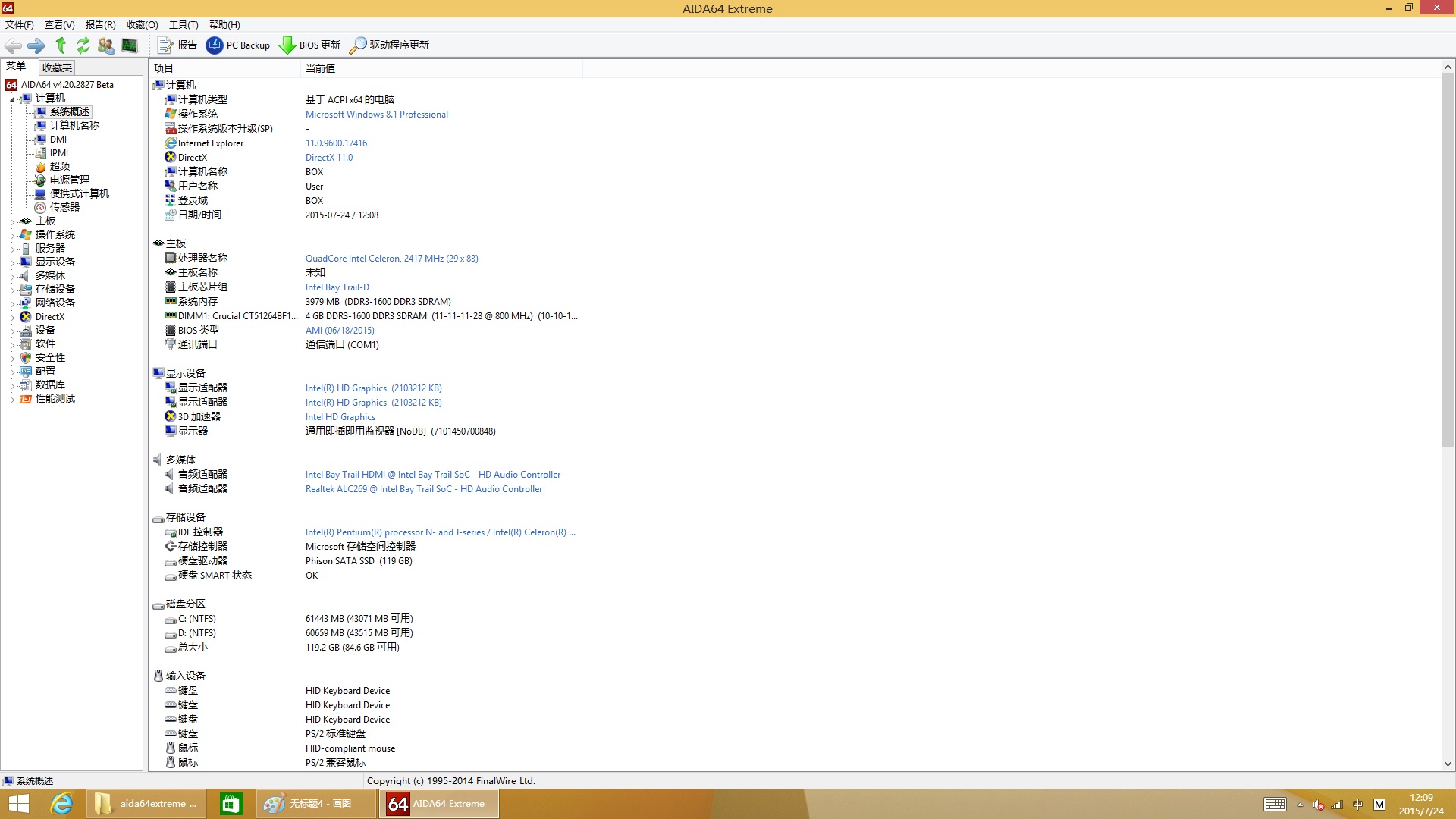Click the network signal tray icon

click(x=1337, y=805)
